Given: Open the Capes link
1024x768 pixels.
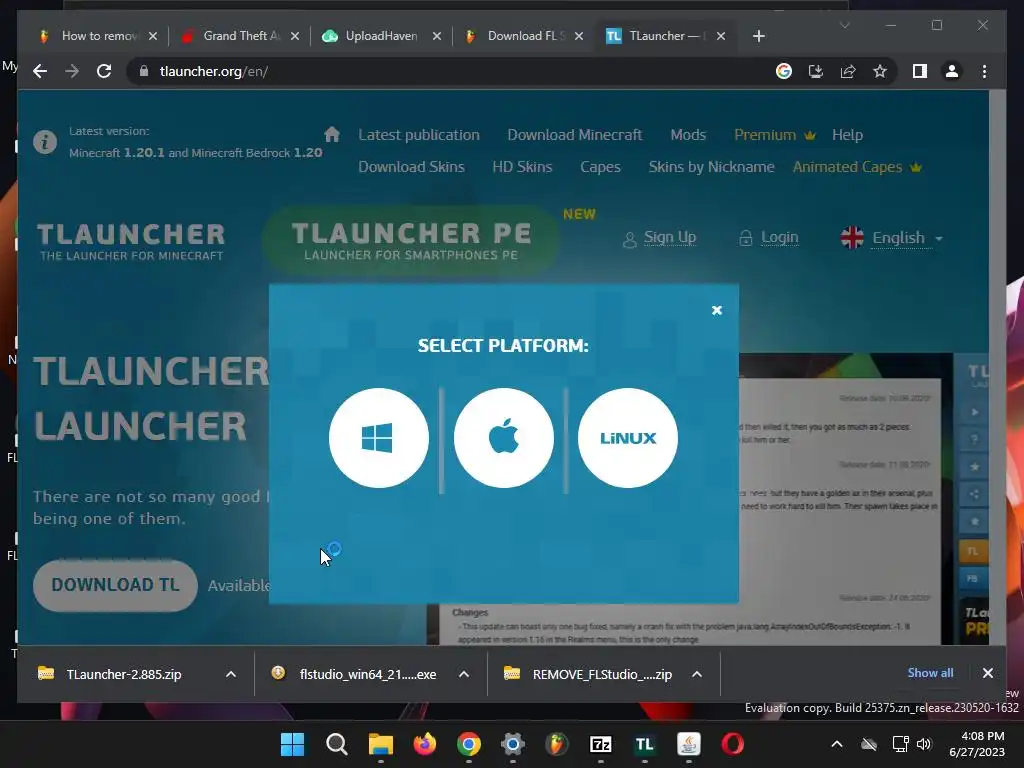Looking at the screenshot, I should pos(600,167).
